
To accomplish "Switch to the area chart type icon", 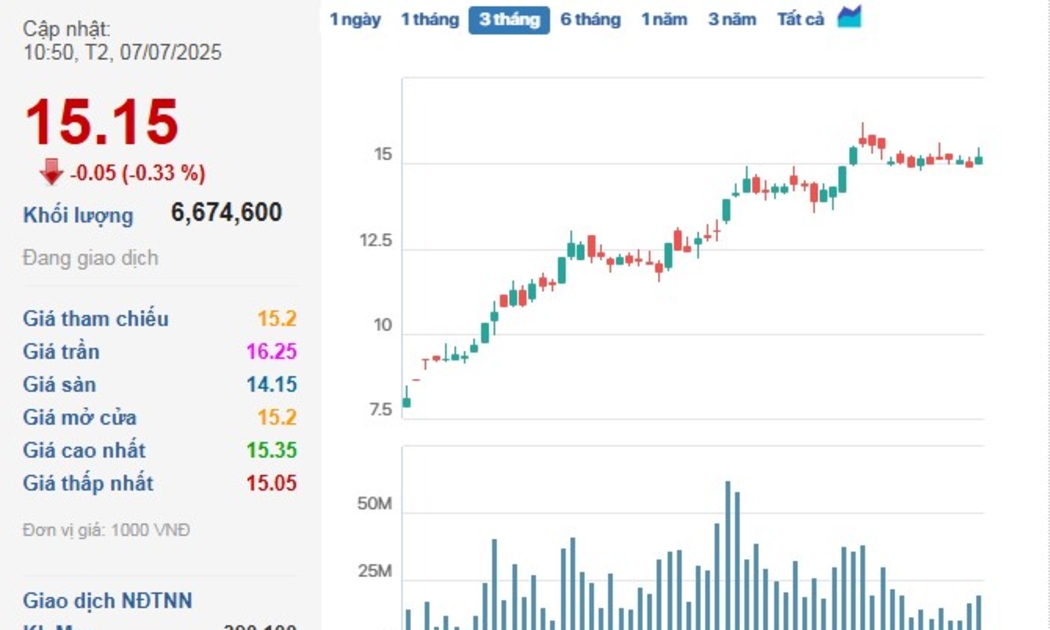I will tap(849, 18).
